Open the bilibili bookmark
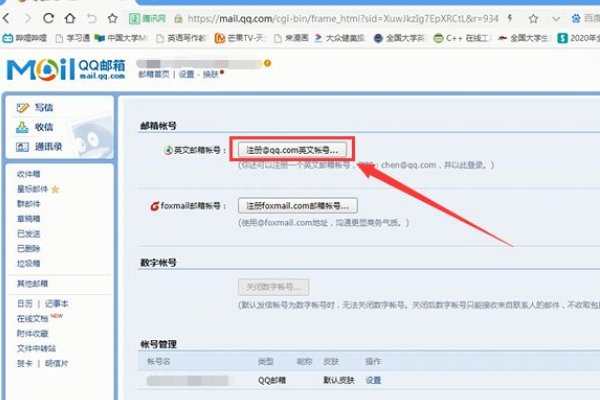This screenshot has width=600, height=400. (x=24, y=38)
